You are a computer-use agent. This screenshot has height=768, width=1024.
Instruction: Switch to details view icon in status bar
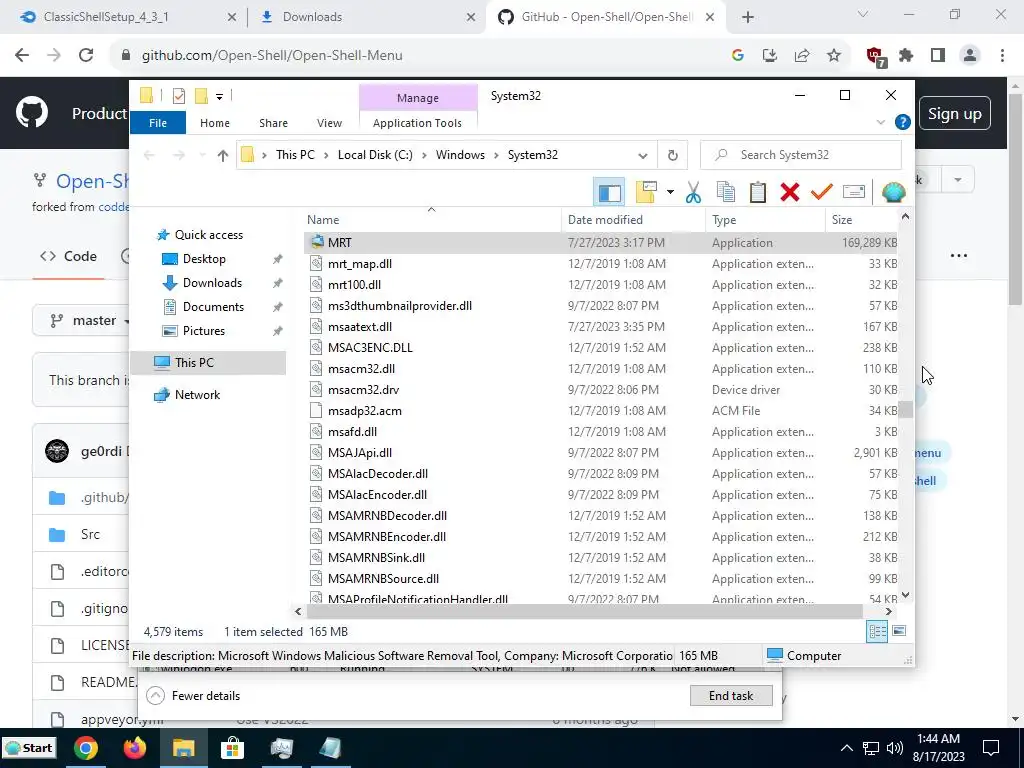click(877, 631)
